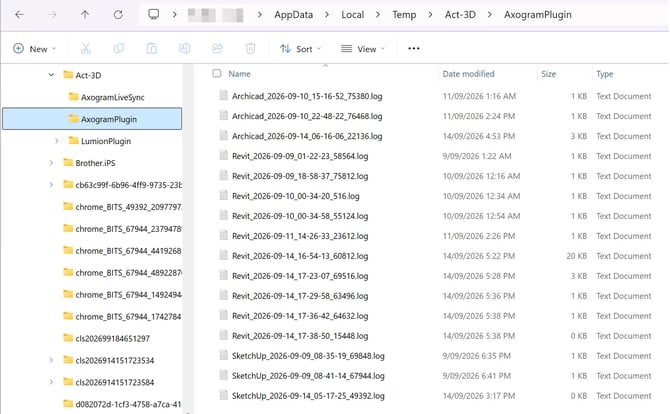Open the New dropdown menu
670x414 pixels.
(35, 49)
